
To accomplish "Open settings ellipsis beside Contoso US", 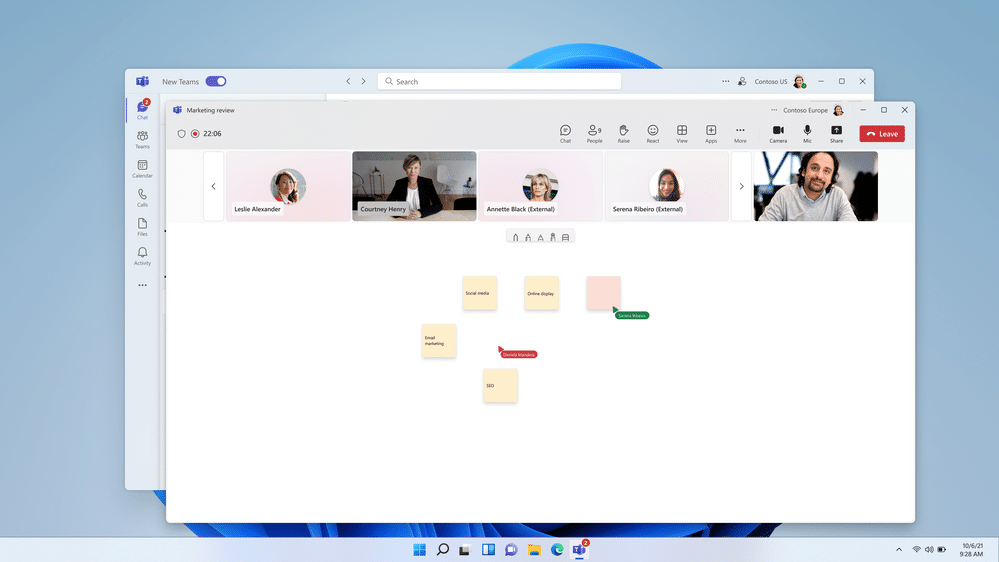I will [726, 82].
